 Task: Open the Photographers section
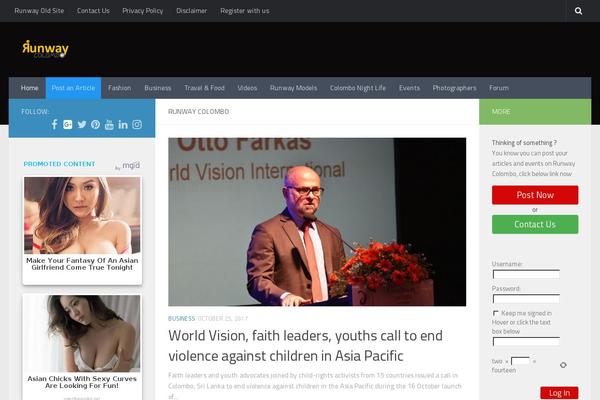pyautogui.click(x=454, y=88)
